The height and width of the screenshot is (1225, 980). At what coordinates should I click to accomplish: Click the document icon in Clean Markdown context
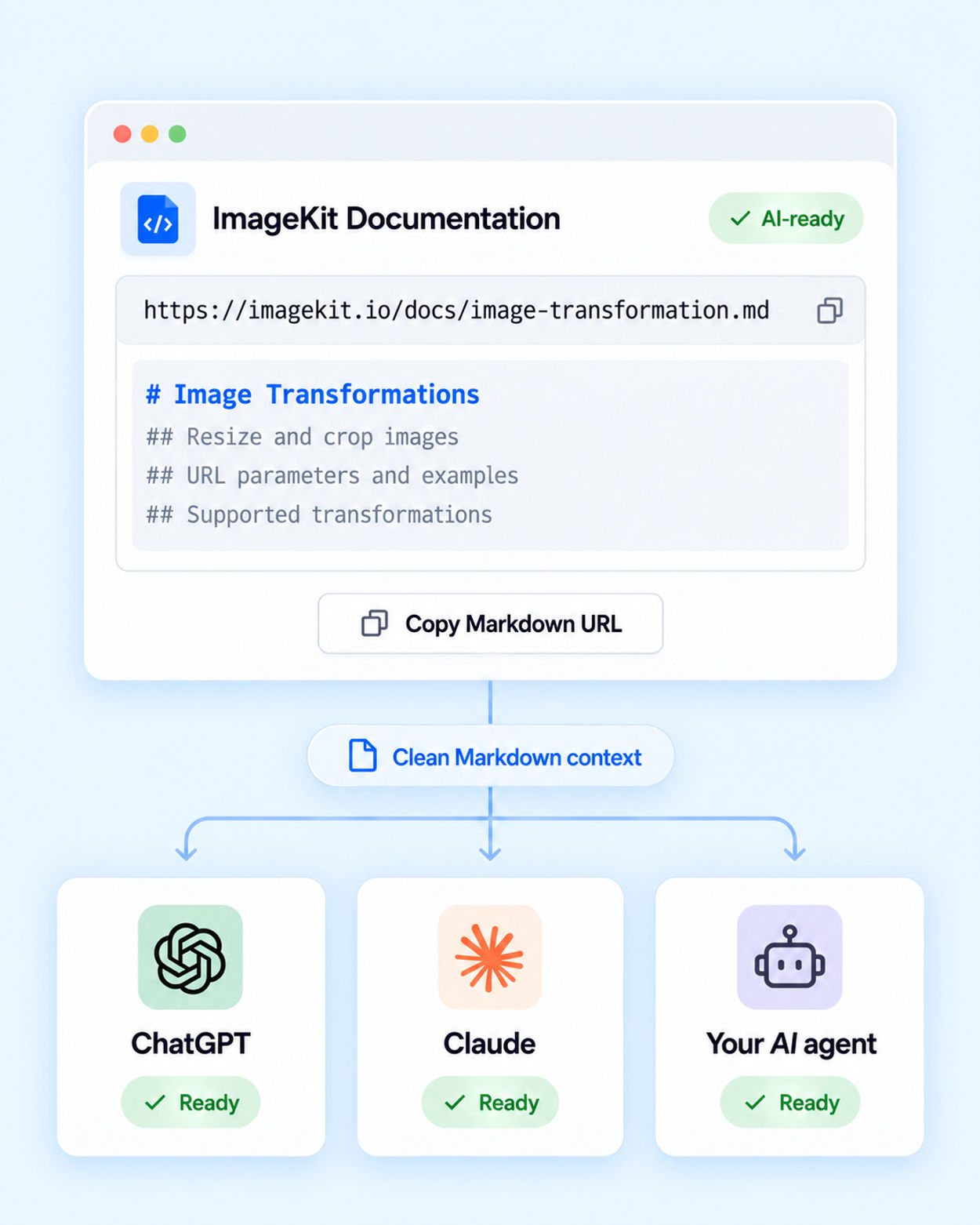(362, 756)
